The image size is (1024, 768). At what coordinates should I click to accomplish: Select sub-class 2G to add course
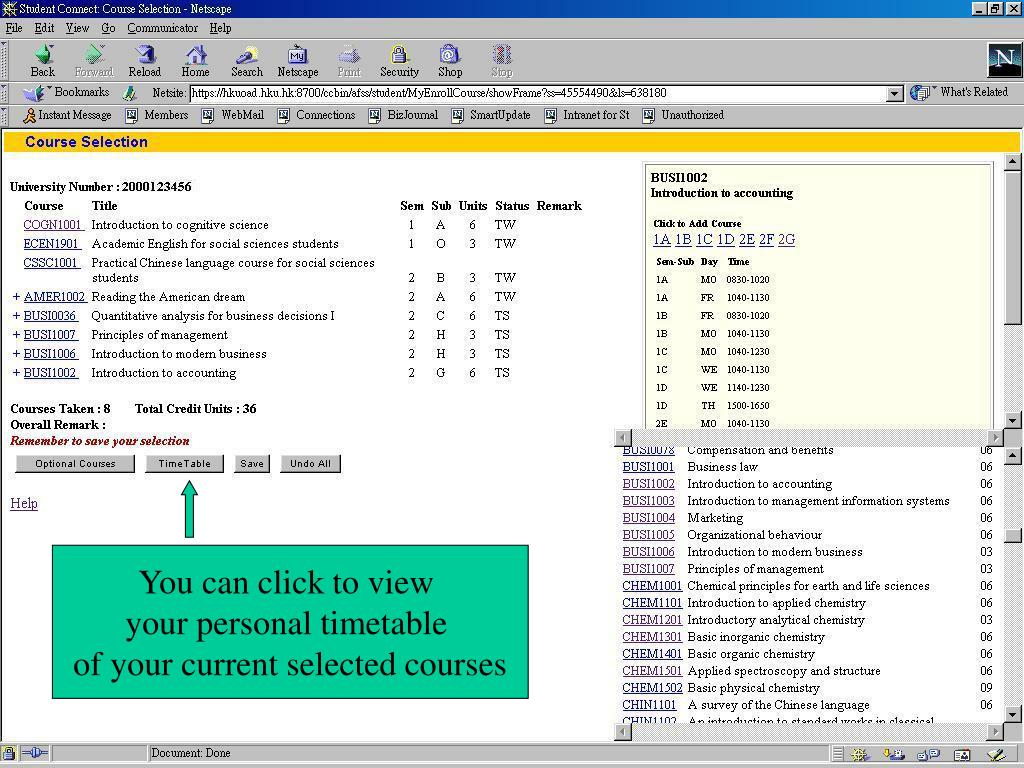[x=786, y=240]
